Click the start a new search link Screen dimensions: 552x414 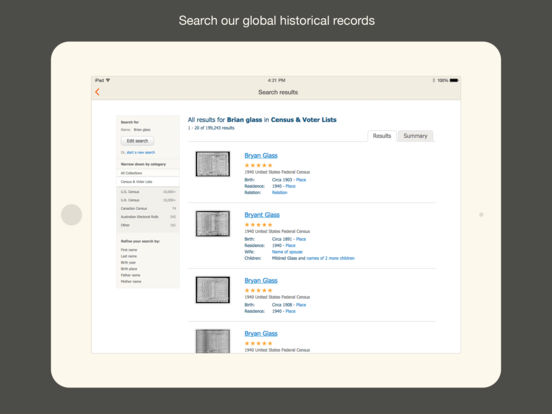(141, 152)
